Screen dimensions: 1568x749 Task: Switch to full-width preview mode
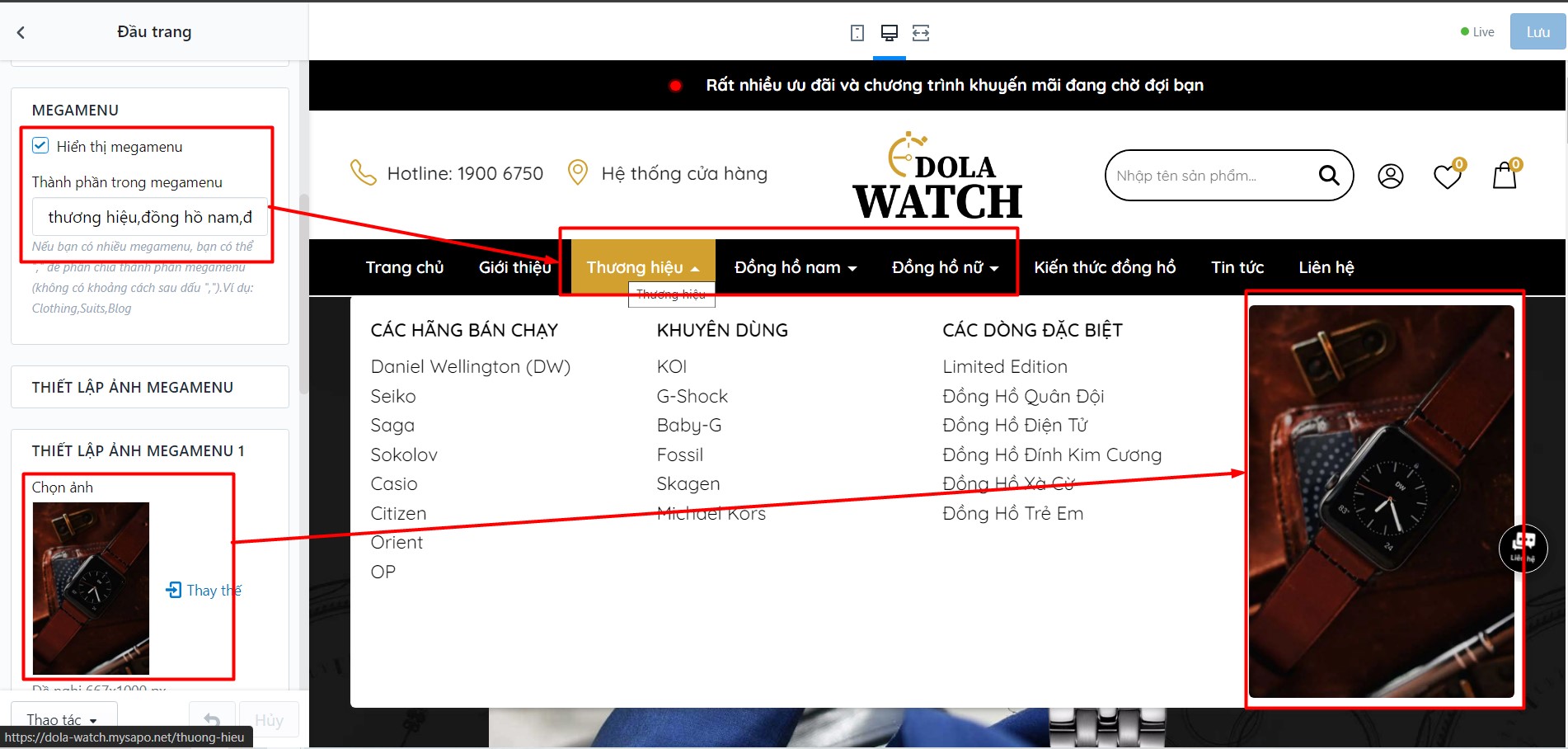pos(921,33)
